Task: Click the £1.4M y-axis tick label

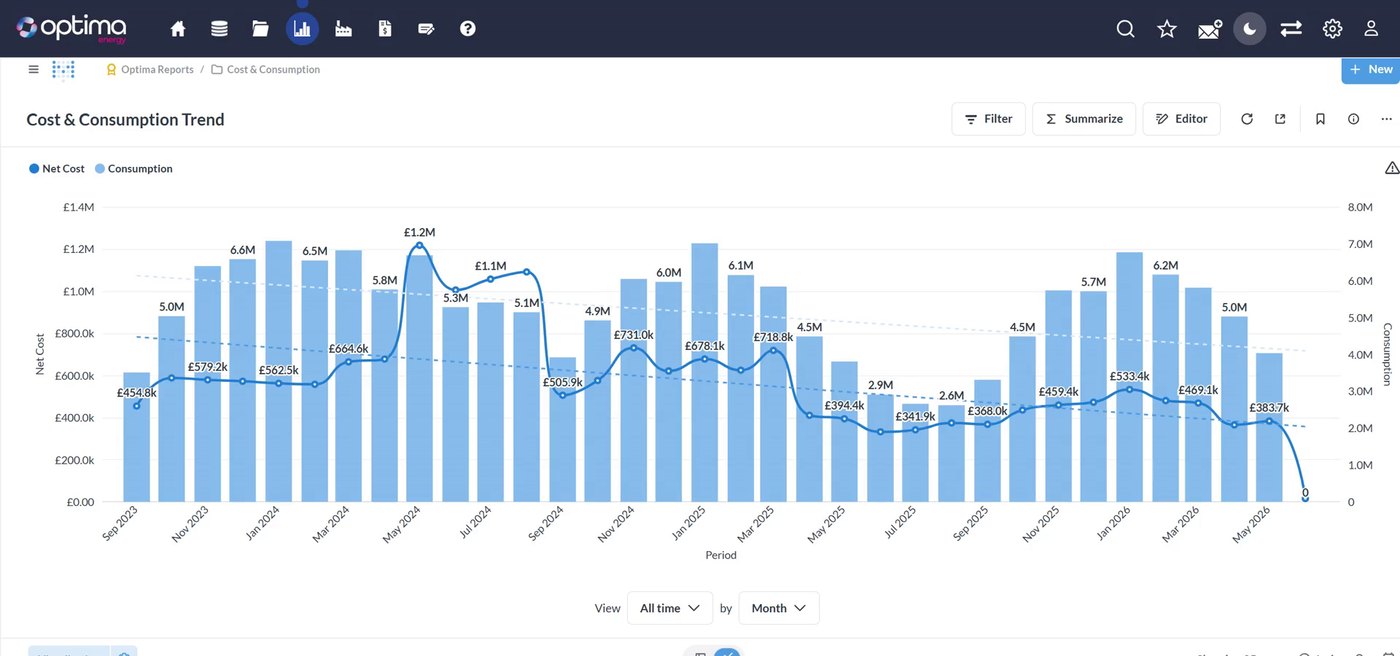Action: [78, 207]
